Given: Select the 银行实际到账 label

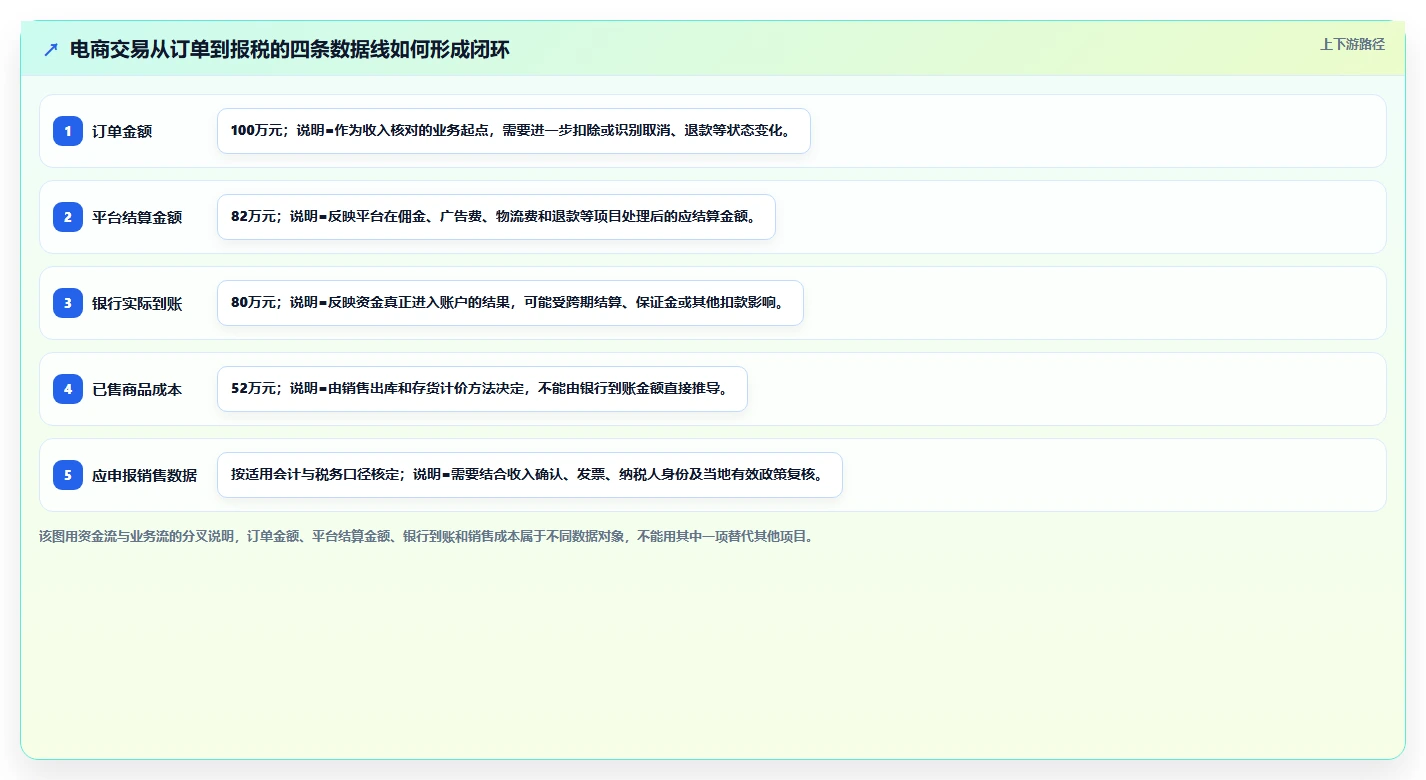Looking at the screenshot, I should pyautogui.click(x=137, y=303).
